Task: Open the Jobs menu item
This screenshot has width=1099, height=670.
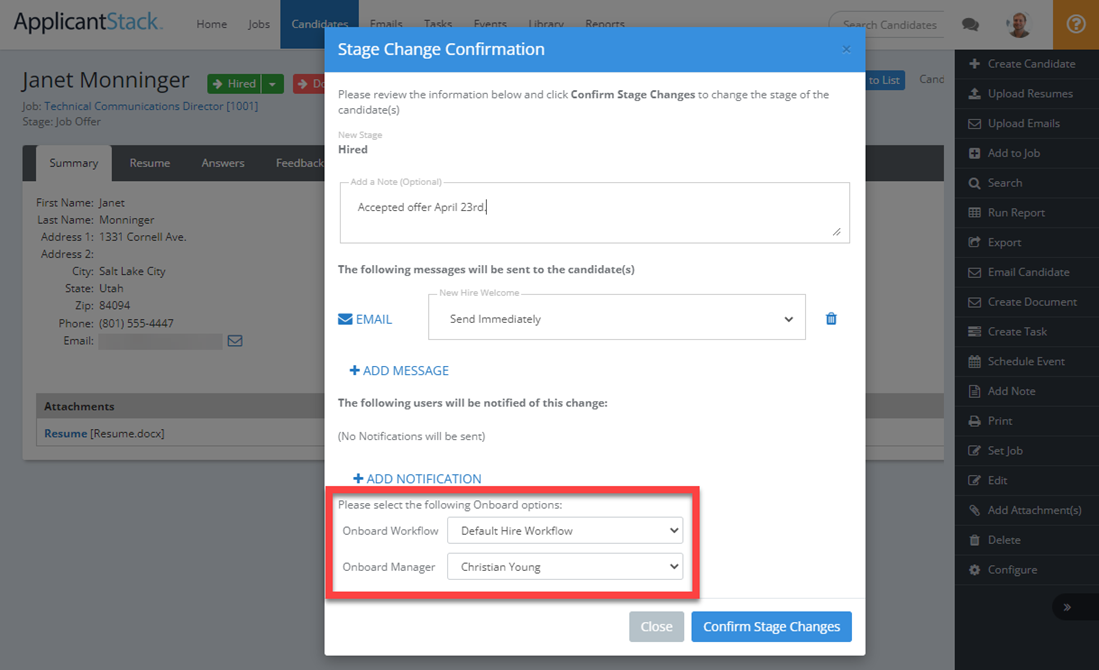Action: click(x=259, y=25)
